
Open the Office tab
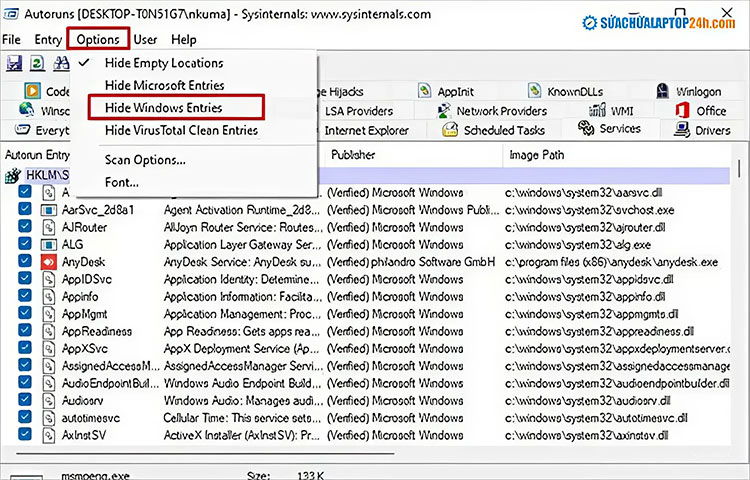(x=701, y=111)
